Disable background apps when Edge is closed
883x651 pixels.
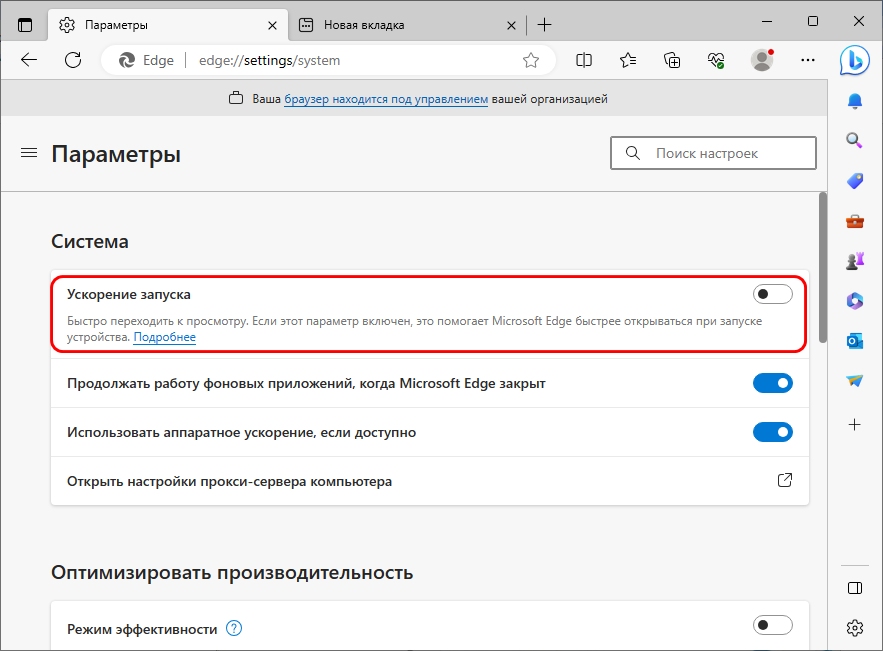(x=773, y=383)
